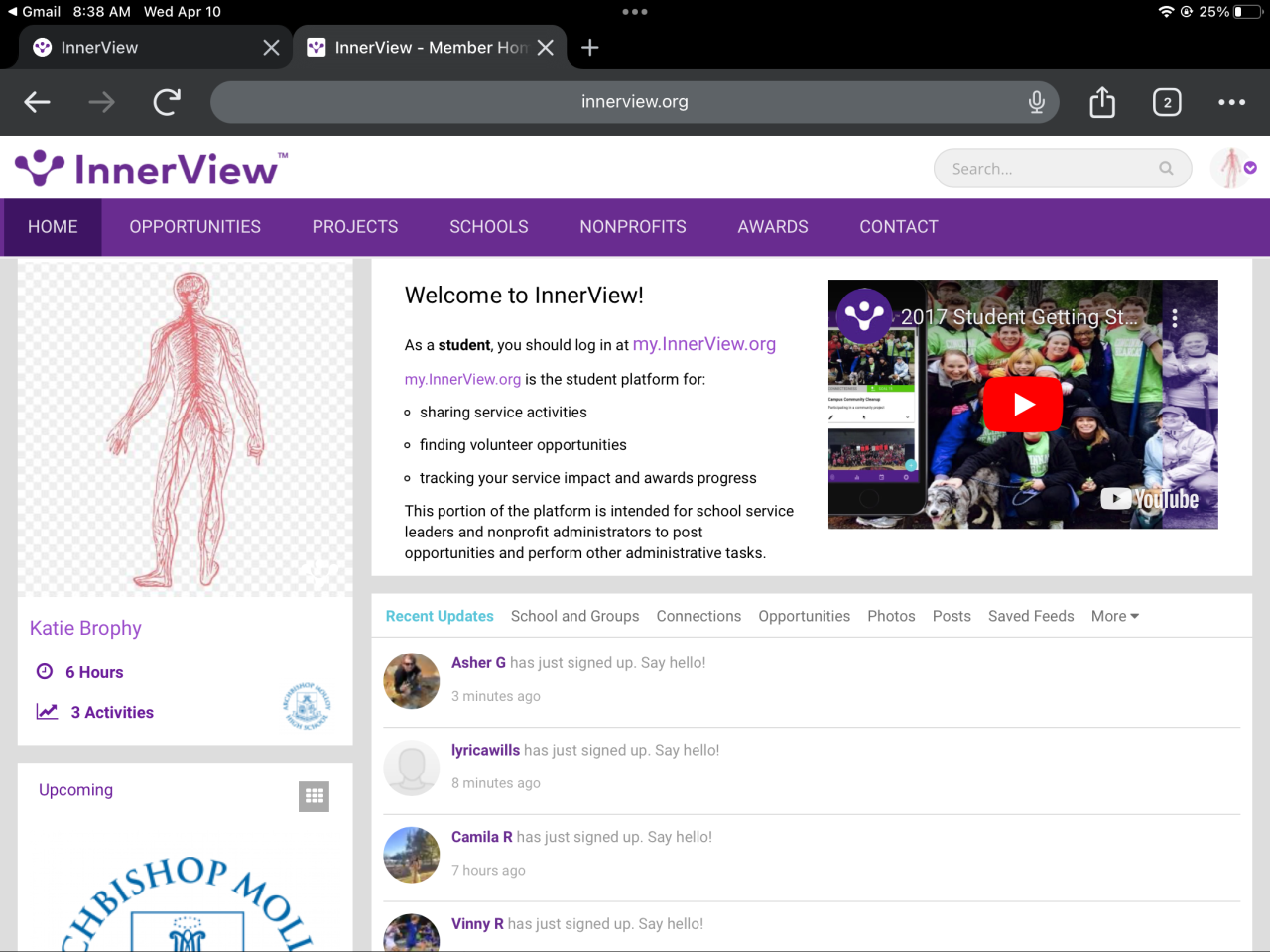Open a new tab with plus icon
Screen dimensions: 1270x952
click(590, 48)
